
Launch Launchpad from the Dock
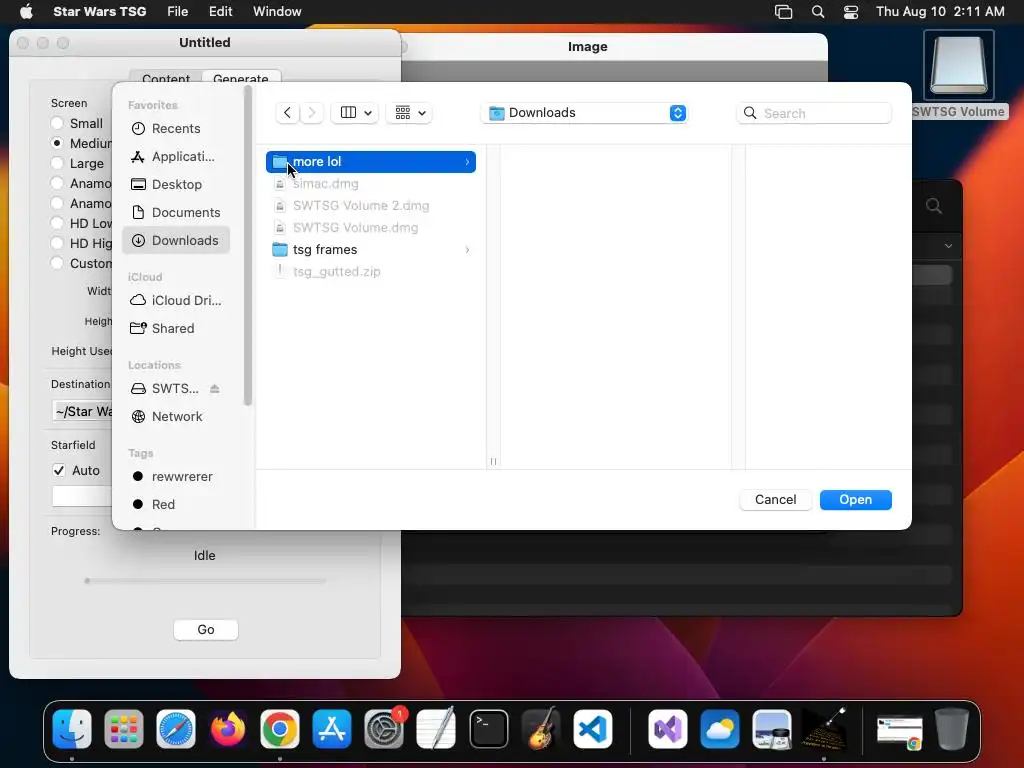click(x=123, y=729)
